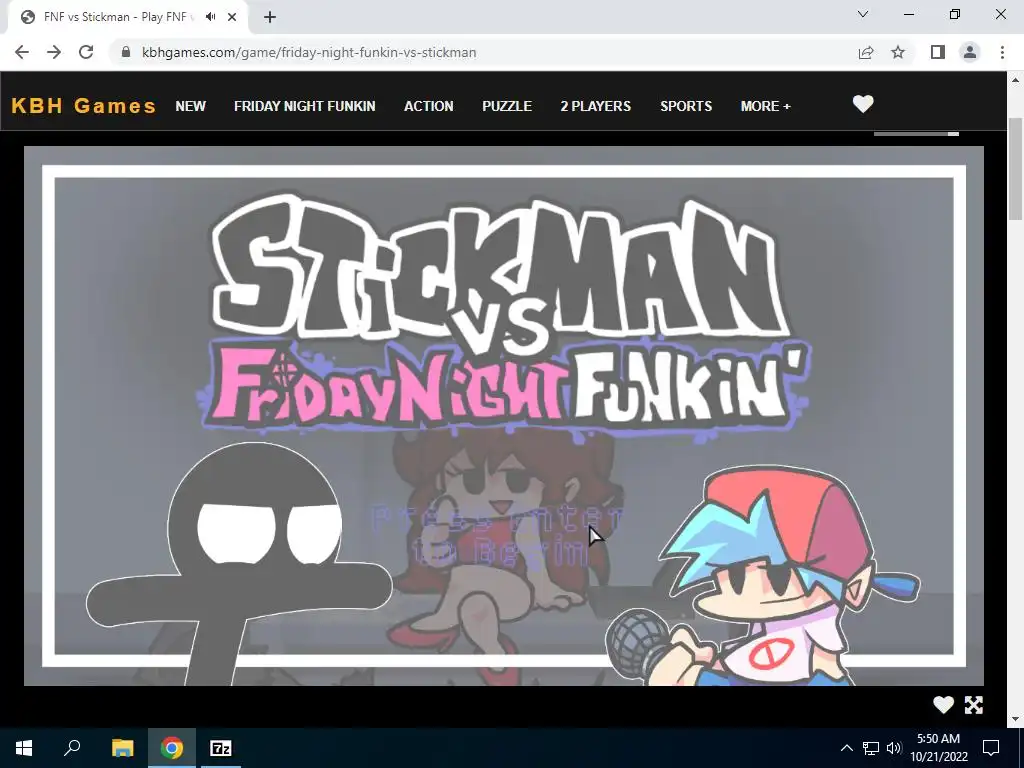Open the ACTION games category
This screenshot has height=768, width=1024.
(428, 106)
